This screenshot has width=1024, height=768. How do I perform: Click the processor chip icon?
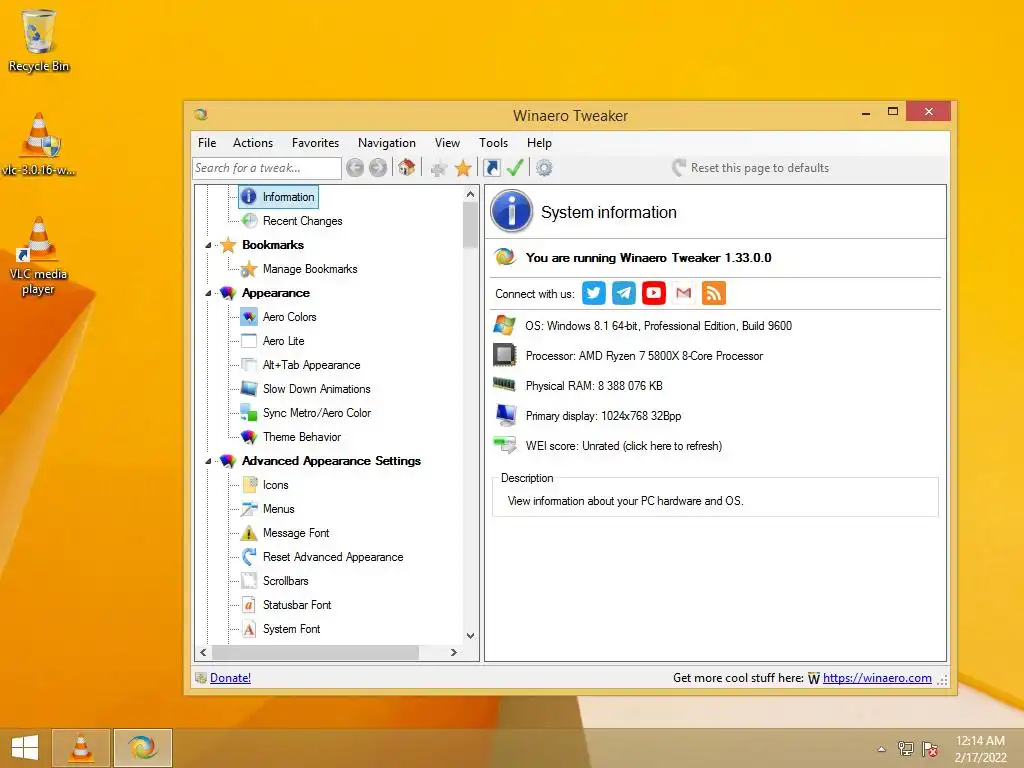point(505,355)
